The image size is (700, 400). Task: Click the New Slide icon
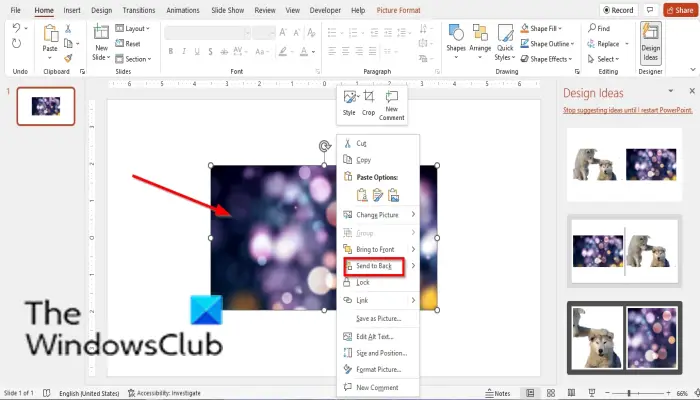coord(101,33)
